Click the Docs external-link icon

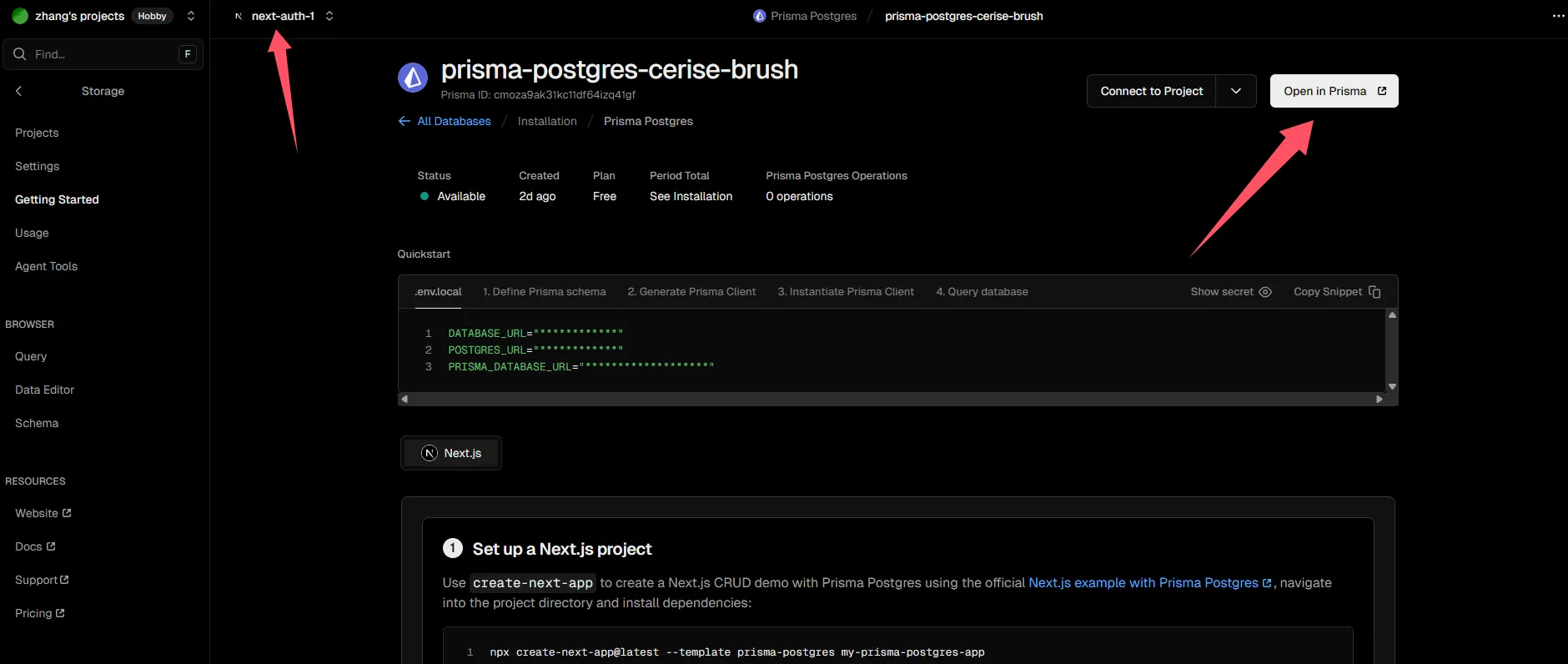(51, 546)
